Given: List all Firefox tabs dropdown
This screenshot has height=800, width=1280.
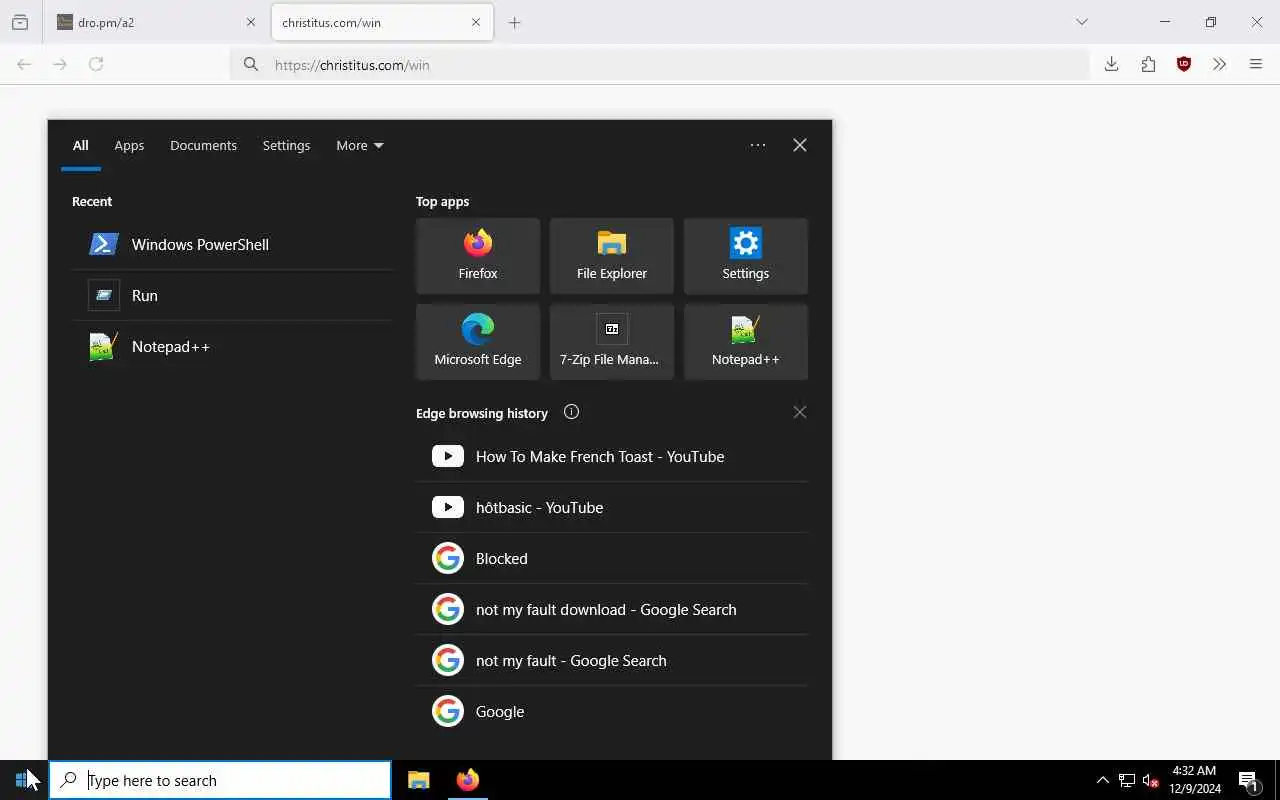Looking at the screenshot, I should (x=1082, y=22).
